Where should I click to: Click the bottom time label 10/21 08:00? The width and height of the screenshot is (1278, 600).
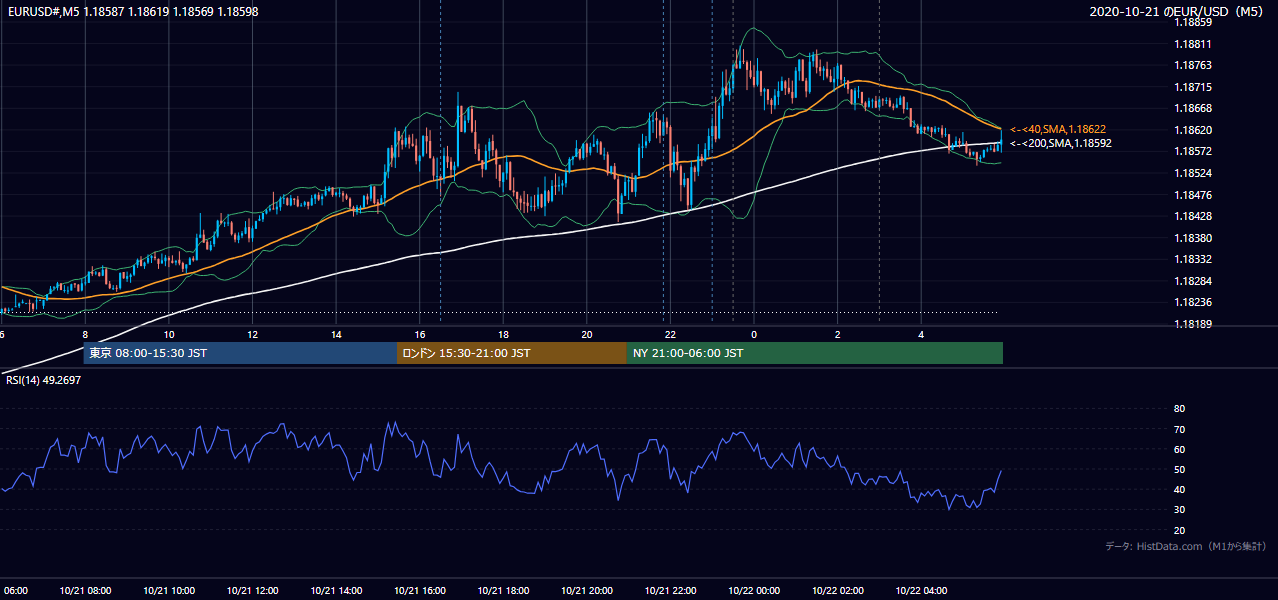pyautogui.click(x=85, y=591)
